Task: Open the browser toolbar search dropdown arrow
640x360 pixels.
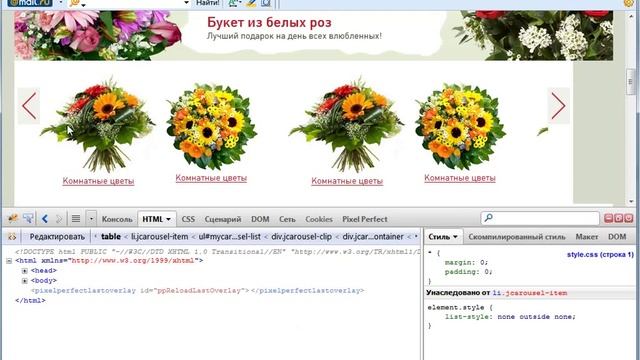Action: (x=187, y=3)
